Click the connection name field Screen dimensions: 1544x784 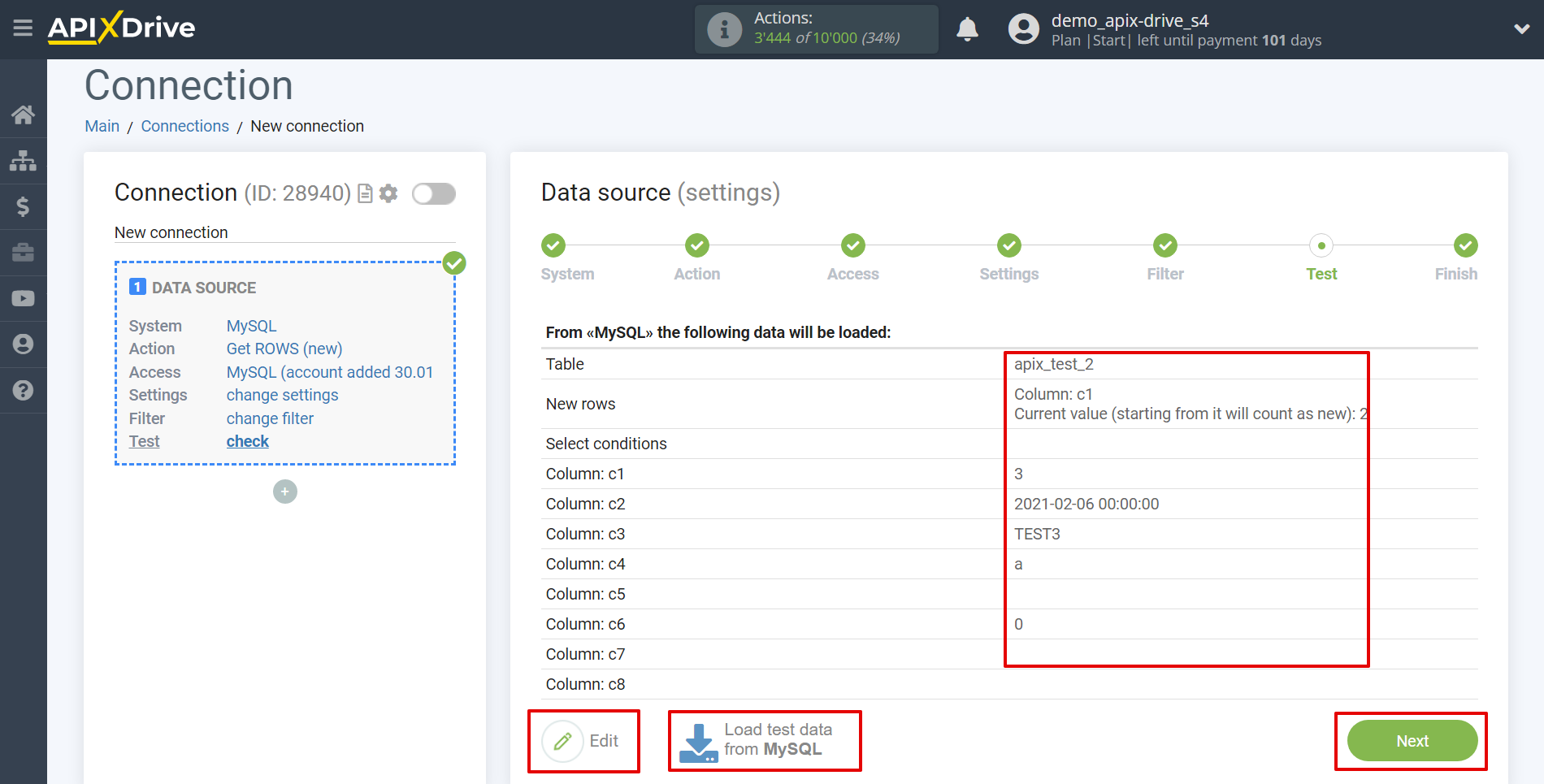pyautogui.click(x=284, y=232)
